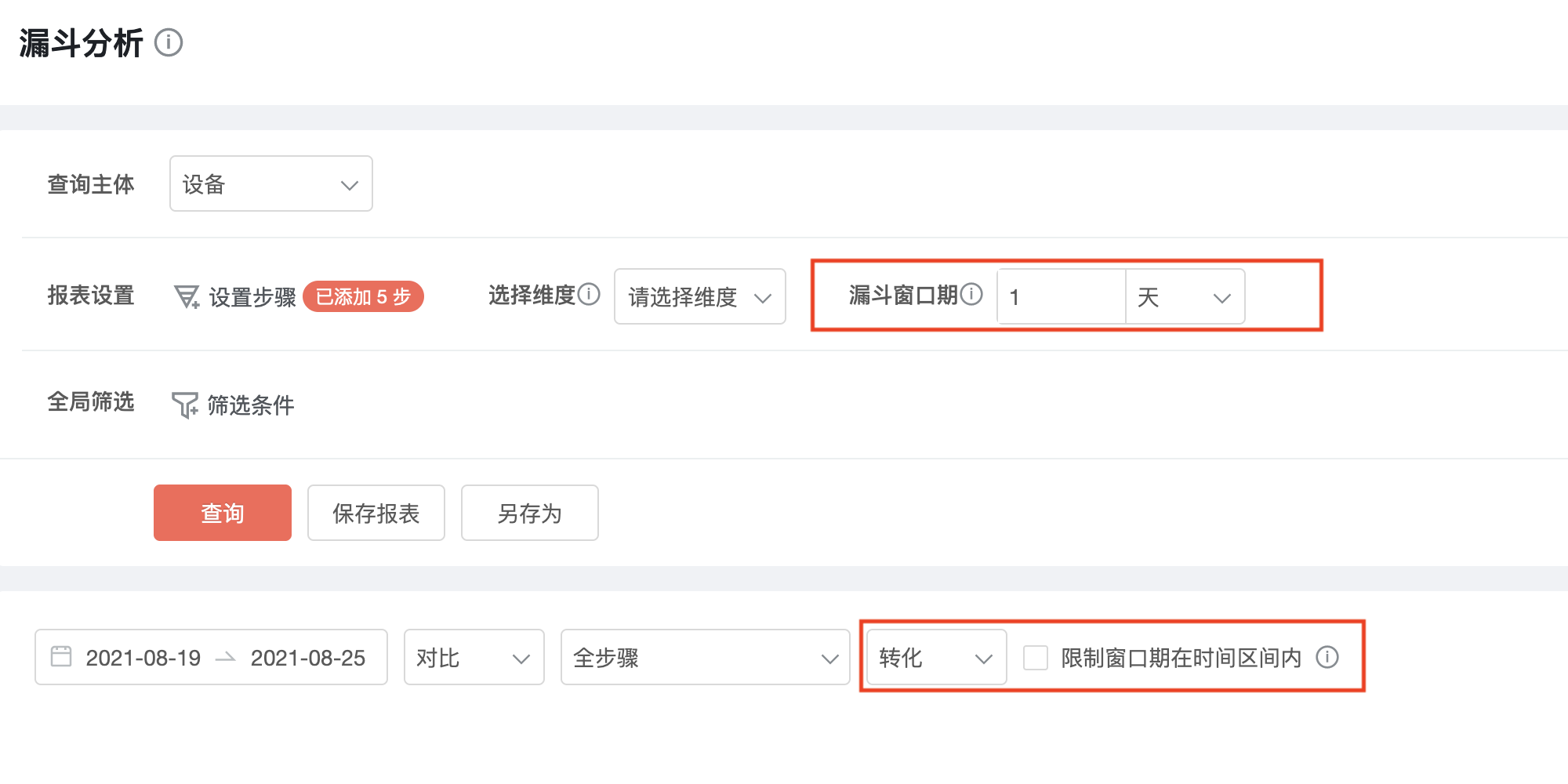Click the start date 2021-08-19

pyautogui.click(x=143, y=658)
